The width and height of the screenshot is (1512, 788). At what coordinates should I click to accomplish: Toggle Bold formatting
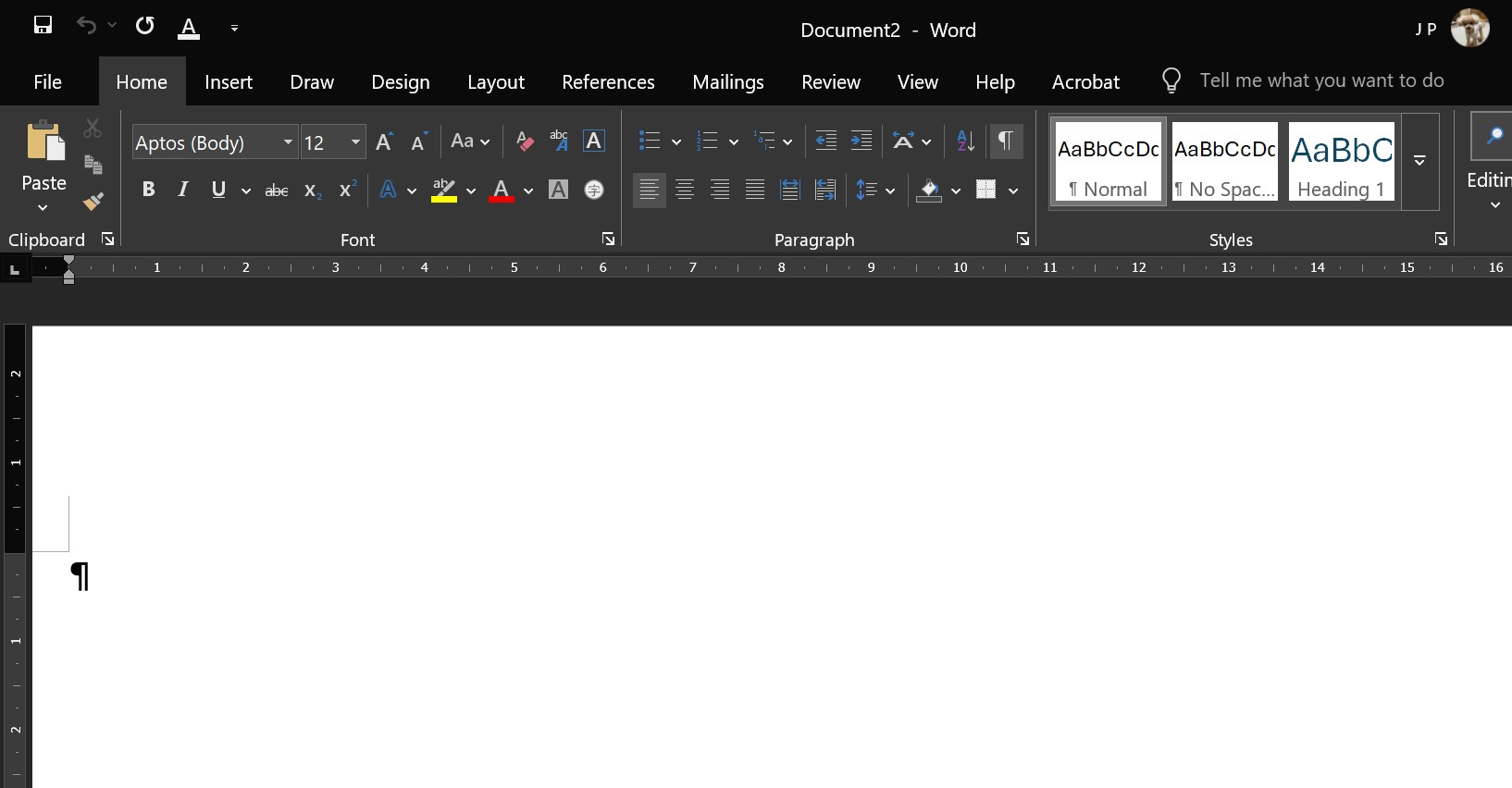point(148,190)
